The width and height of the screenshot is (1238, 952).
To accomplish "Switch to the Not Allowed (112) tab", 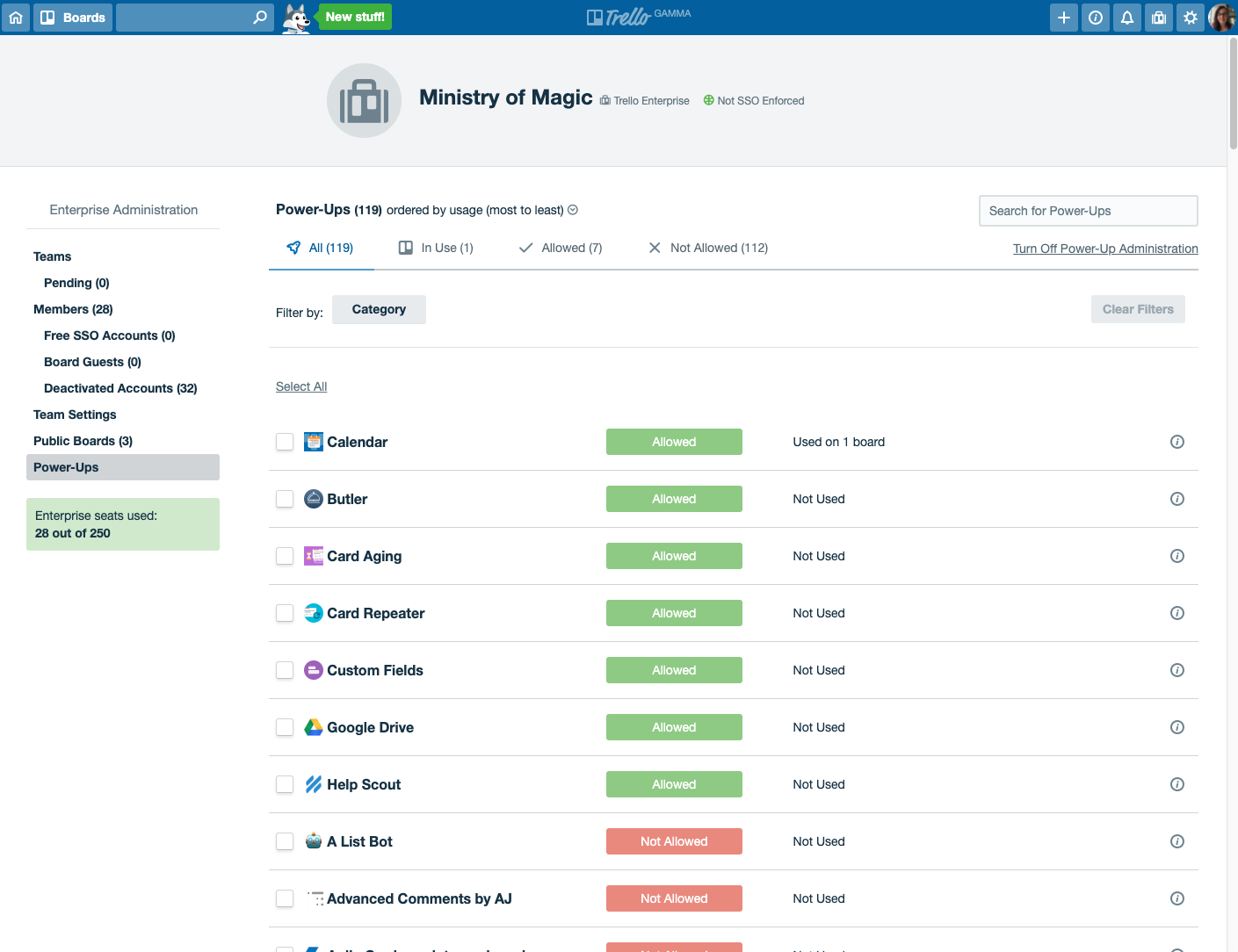I will (708, 249).
